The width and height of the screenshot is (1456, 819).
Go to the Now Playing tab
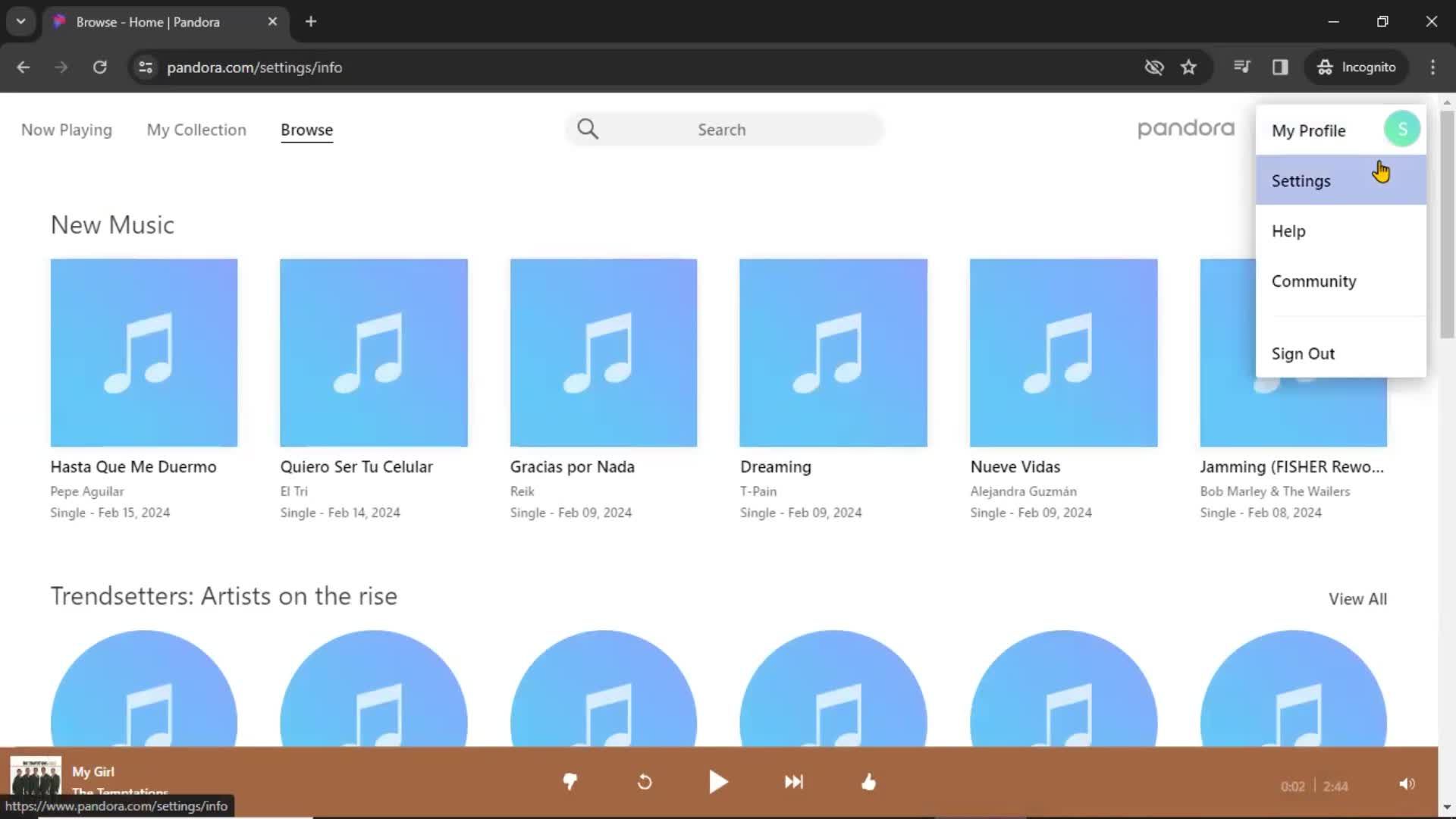point(67,130)
